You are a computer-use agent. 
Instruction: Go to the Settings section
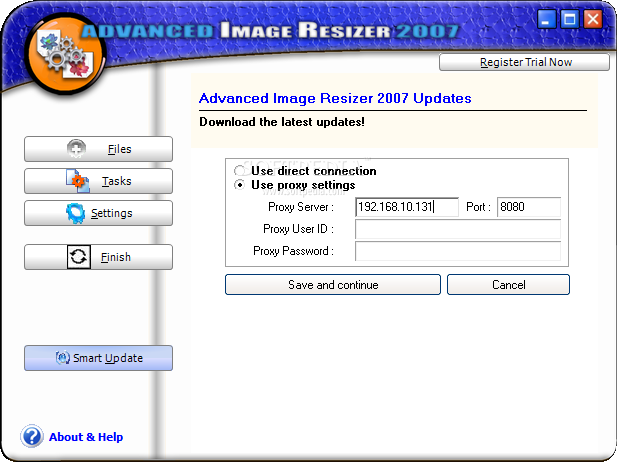click(x=98, y=213)
